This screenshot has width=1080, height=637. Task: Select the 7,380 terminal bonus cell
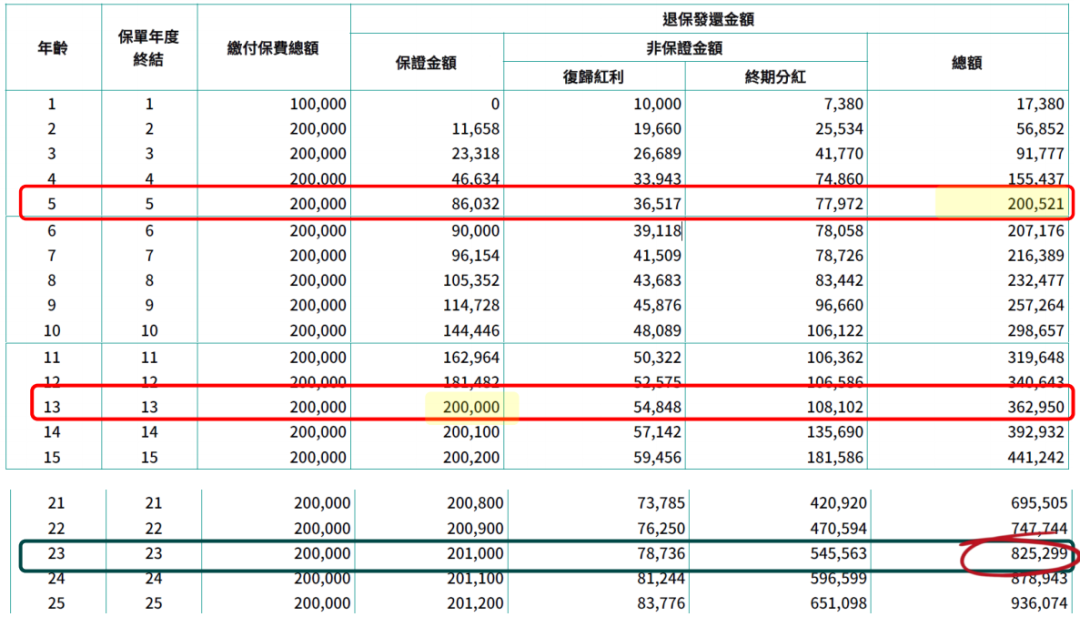[x=843, y=104]
